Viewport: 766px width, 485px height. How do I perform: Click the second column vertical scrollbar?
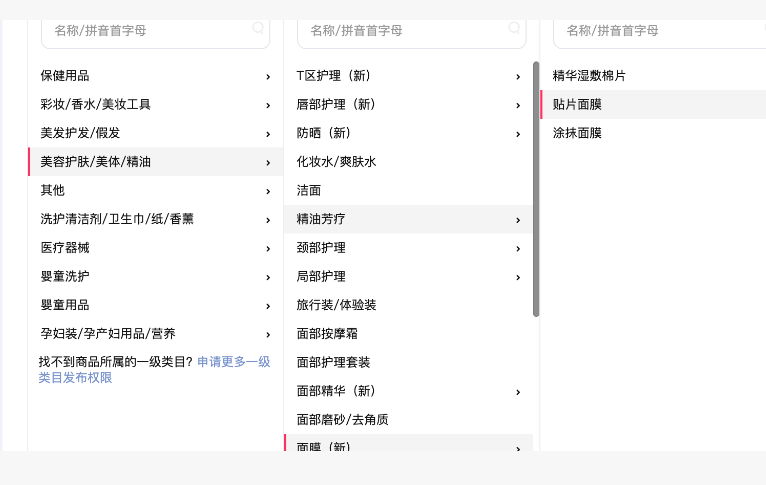click(x=536, y=190)
